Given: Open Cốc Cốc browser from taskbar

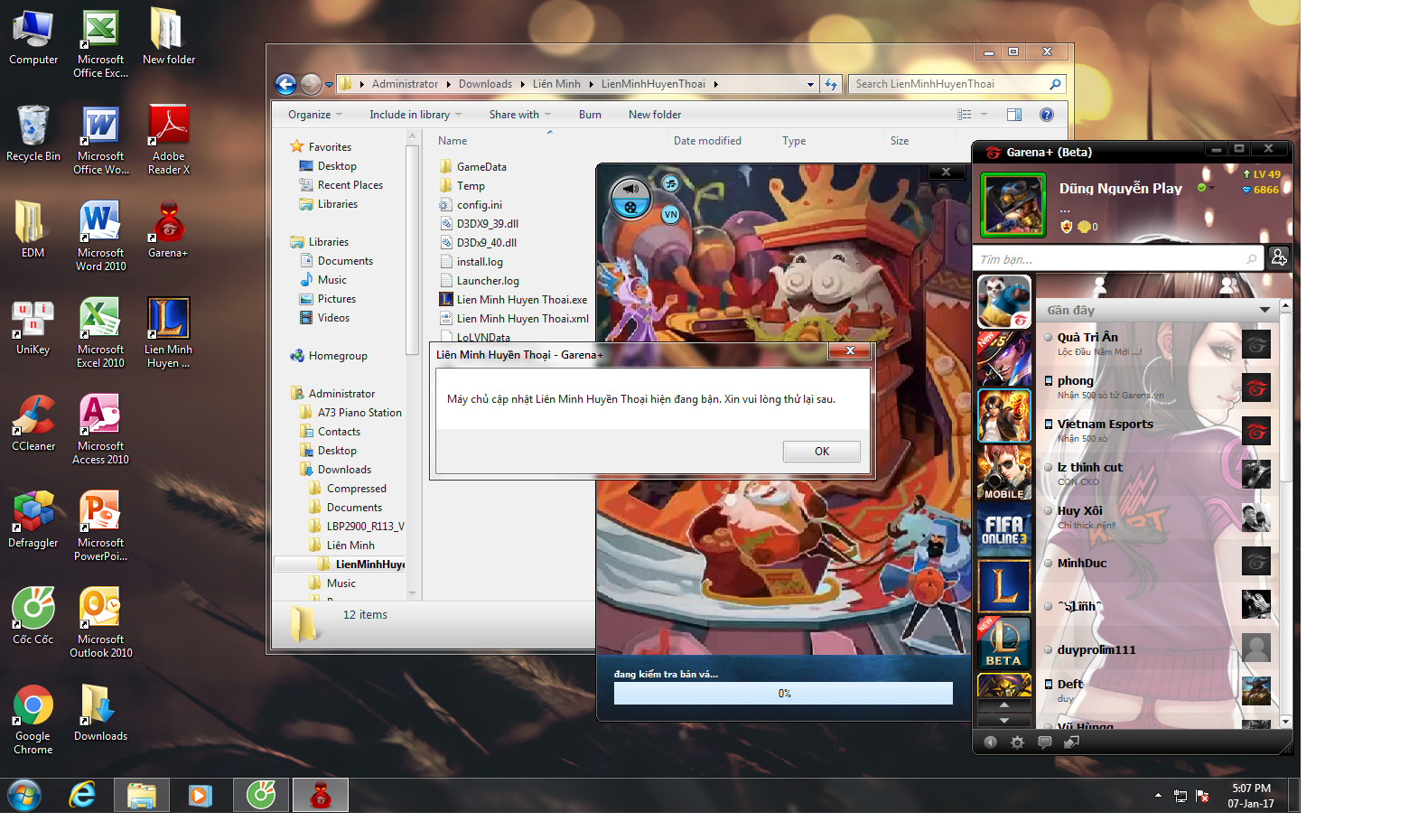Looking at the screenshot, I should coord(261,796).
